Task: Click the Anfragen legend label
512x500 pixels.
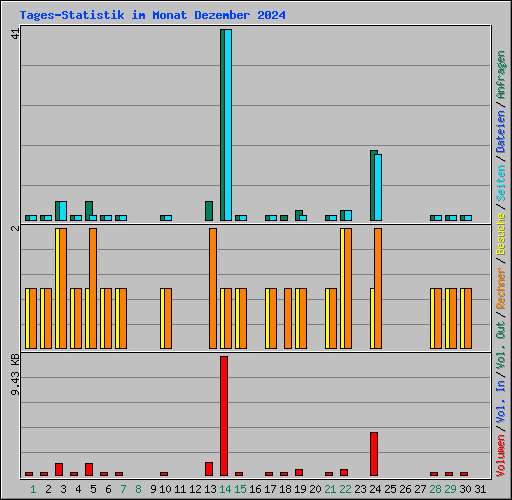Action: click(x=501, y=75)
